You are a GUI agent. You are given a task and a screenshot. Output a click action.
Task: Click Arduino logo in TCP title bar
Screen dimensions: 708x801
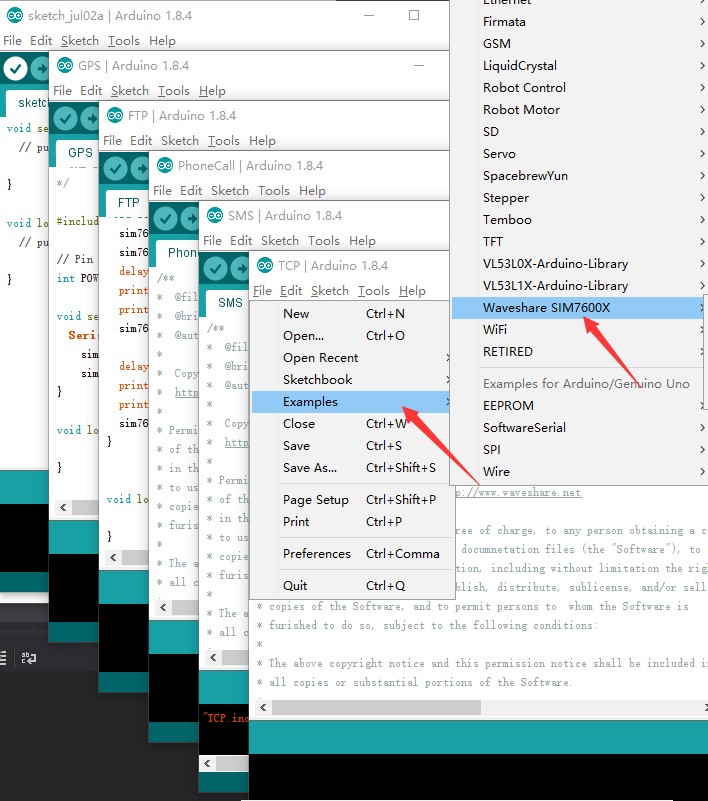[265, 266]
